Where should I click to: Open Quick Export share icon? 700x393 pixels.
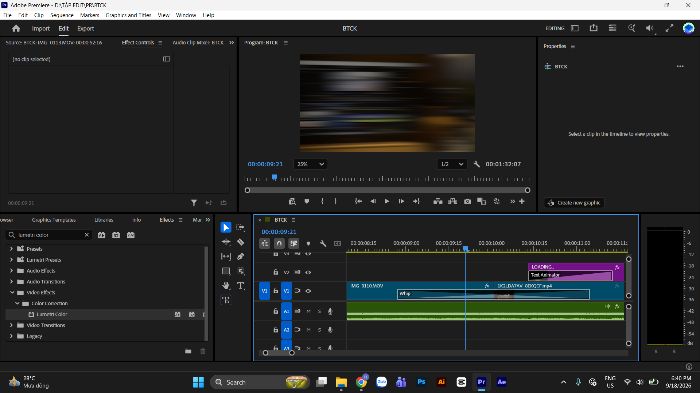click(593, 28)
